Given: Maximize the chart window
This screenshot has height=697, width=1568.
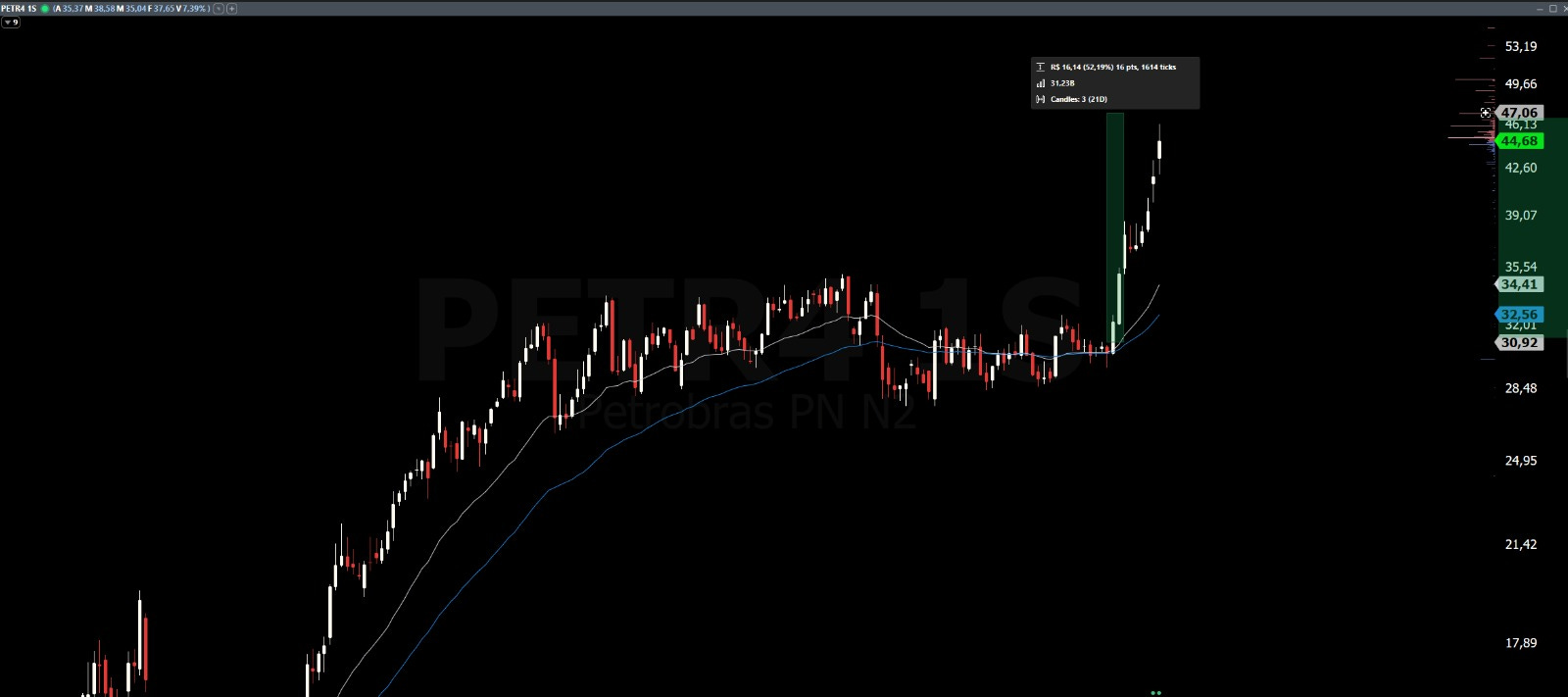Looking at the screenshot, I should (1552, 8).
